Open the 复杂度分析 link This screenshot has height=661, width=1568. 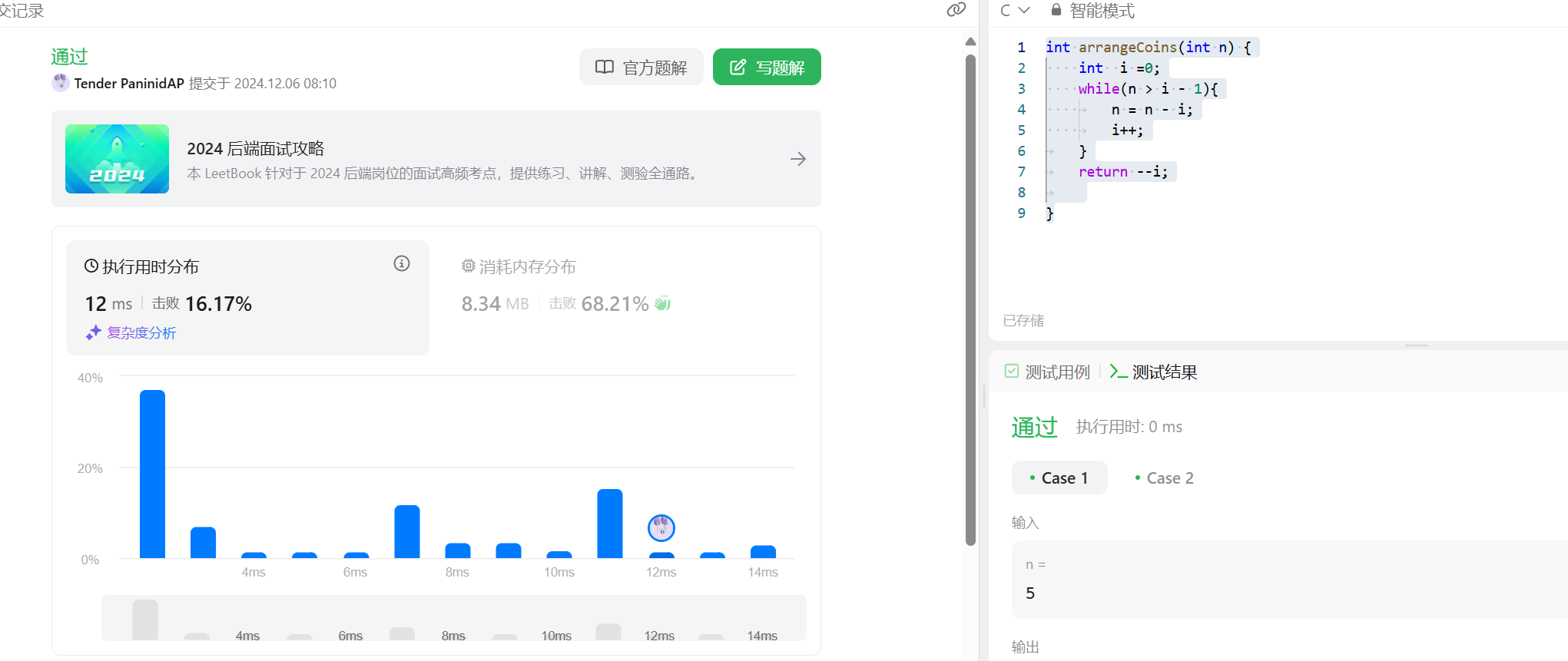coord(141,333)
